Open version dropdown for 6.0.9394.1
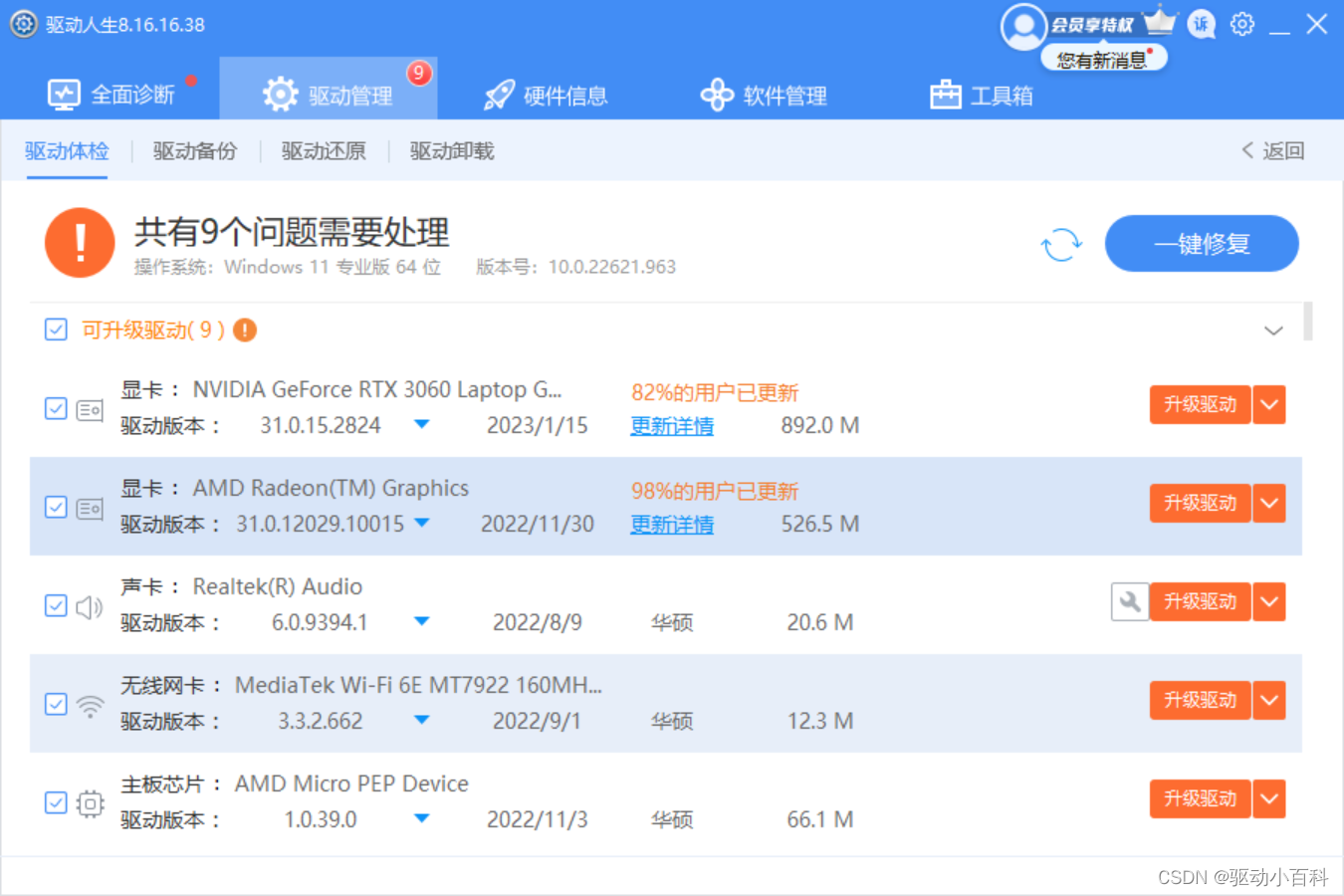Viewport: 1344px width, 896px height. point(422,622)
